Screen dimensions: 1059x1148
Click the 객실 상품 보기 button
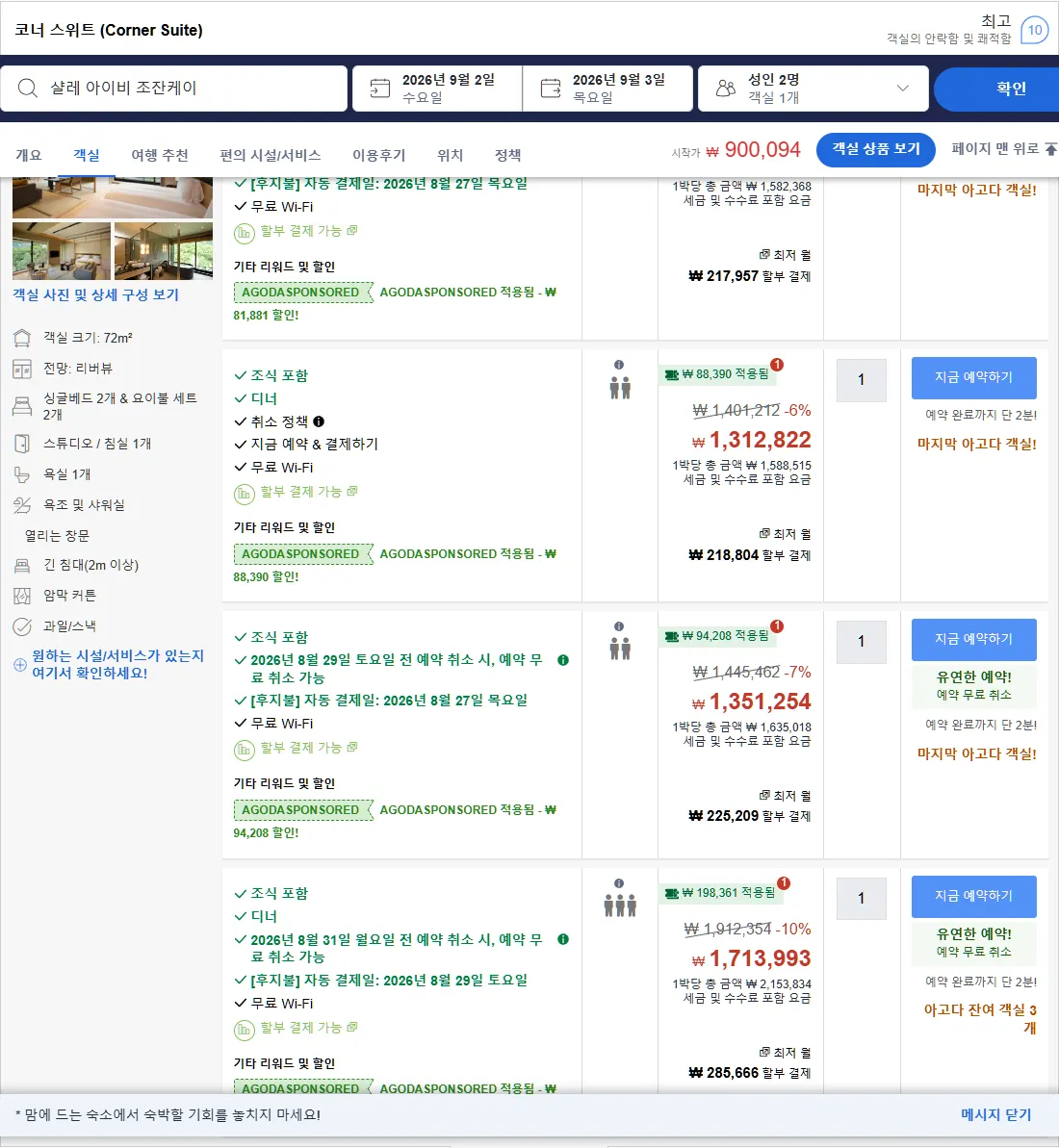(x=876, y=150)
